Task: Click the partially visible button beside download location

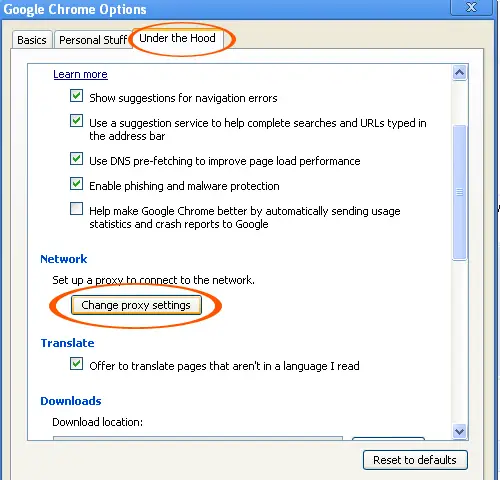Action: coord(388,438)
